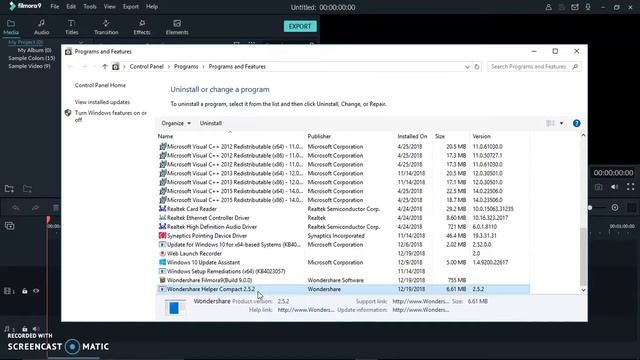Open the Tools menu in Filmora
Screen dimensions: 640x360
tap(90, 7)
